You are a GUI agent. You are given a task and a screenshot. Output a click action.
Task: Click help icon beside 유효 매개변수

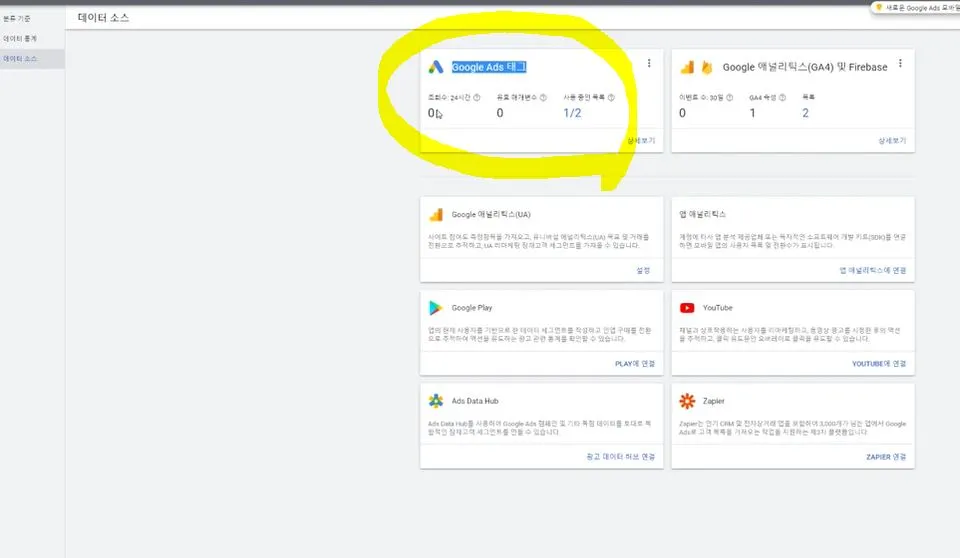pyautogui.click(x=543, y=97)
